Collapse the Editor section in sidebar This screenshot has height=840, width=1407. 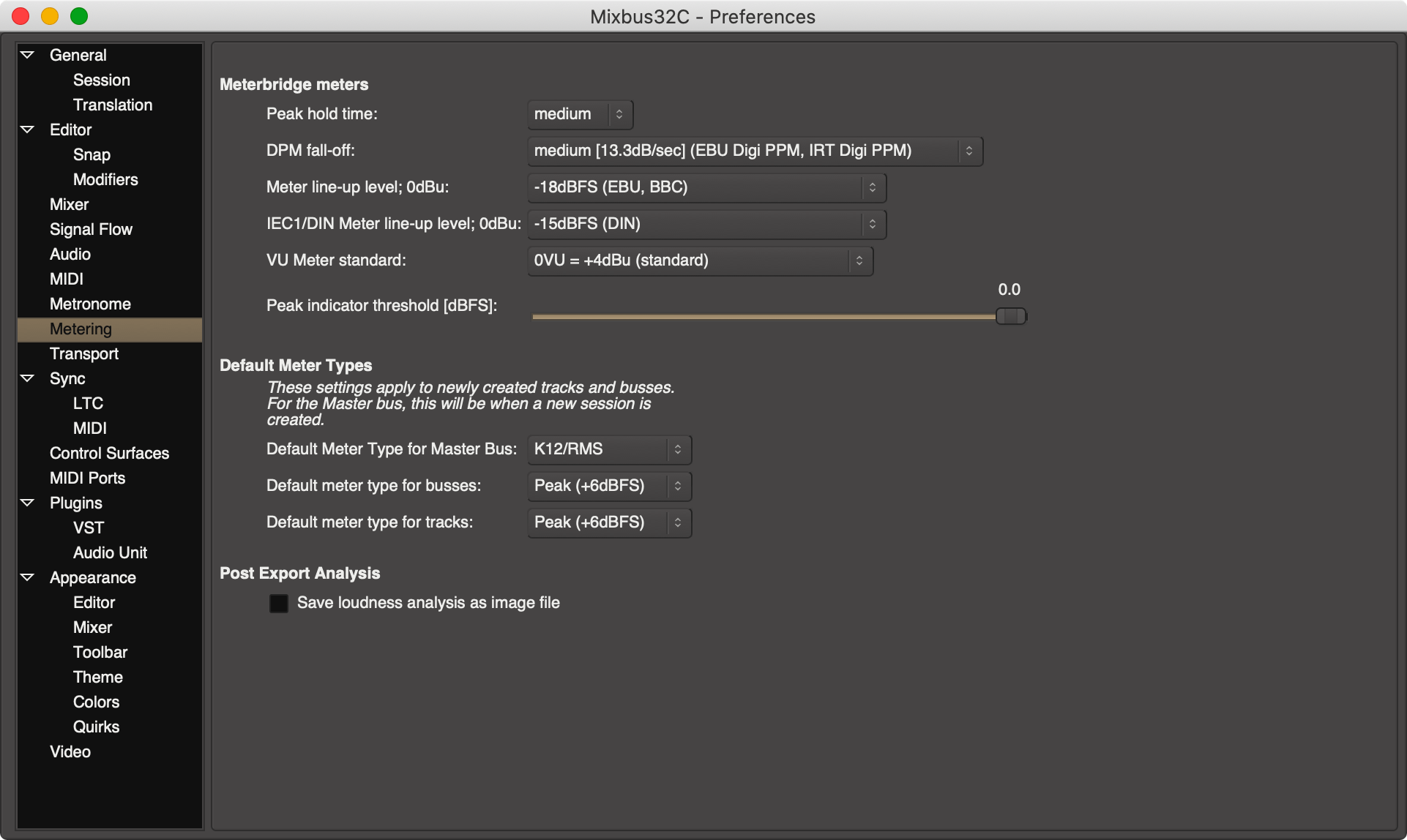pyautogui.click(x=29, y=129)
